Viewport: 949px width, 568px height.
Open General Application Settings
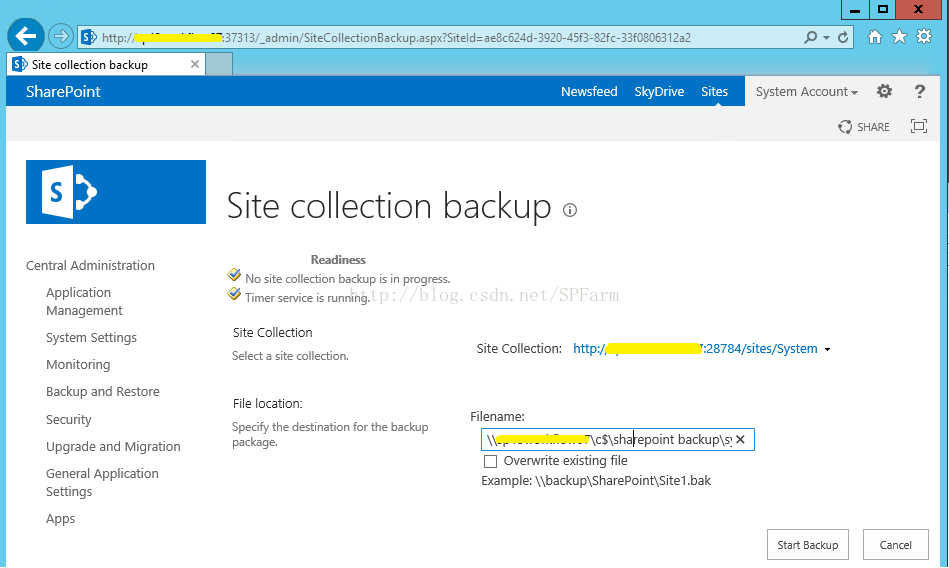click(x=102, y=483)
